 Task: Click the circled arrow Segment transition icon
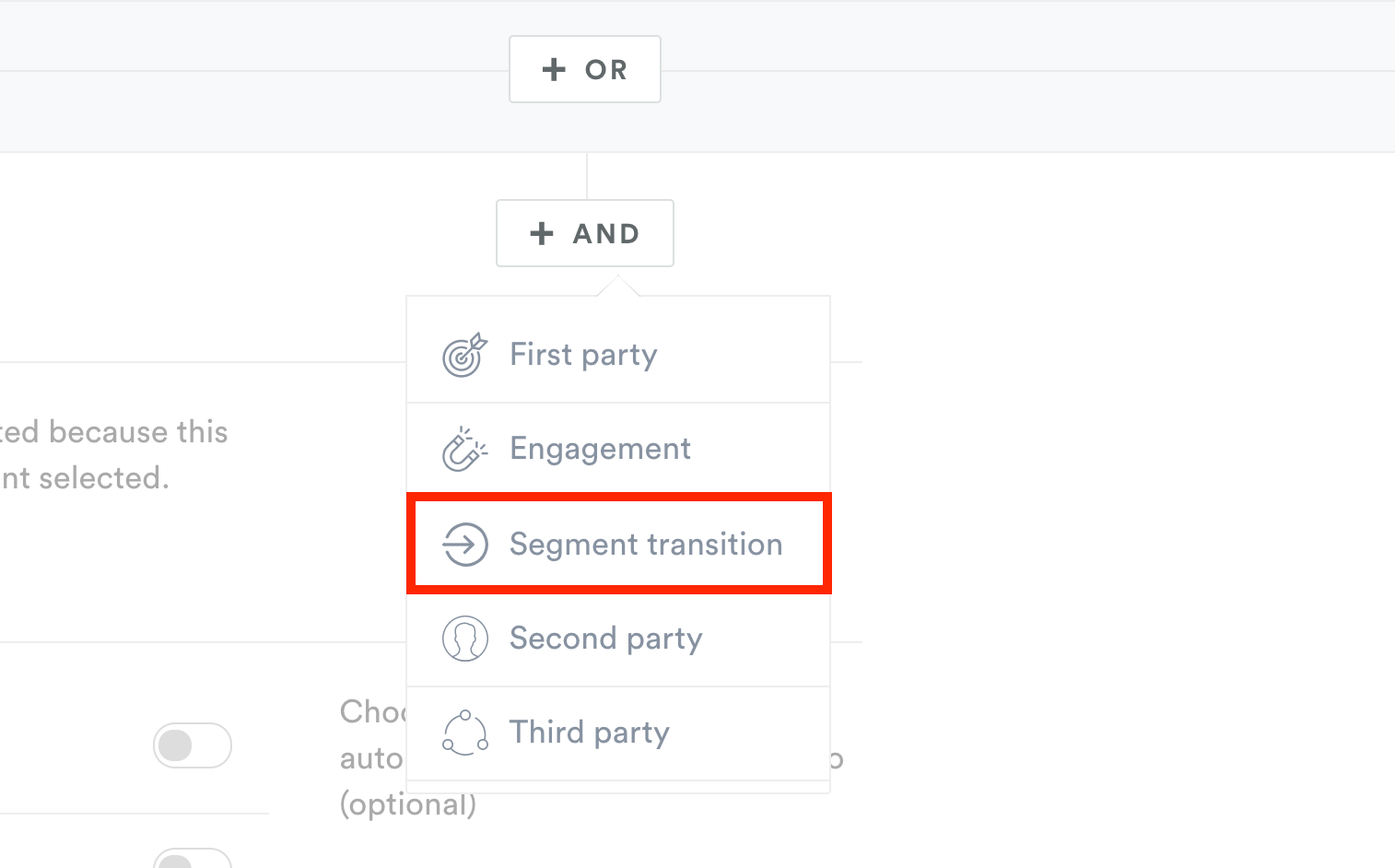point(465,544)
